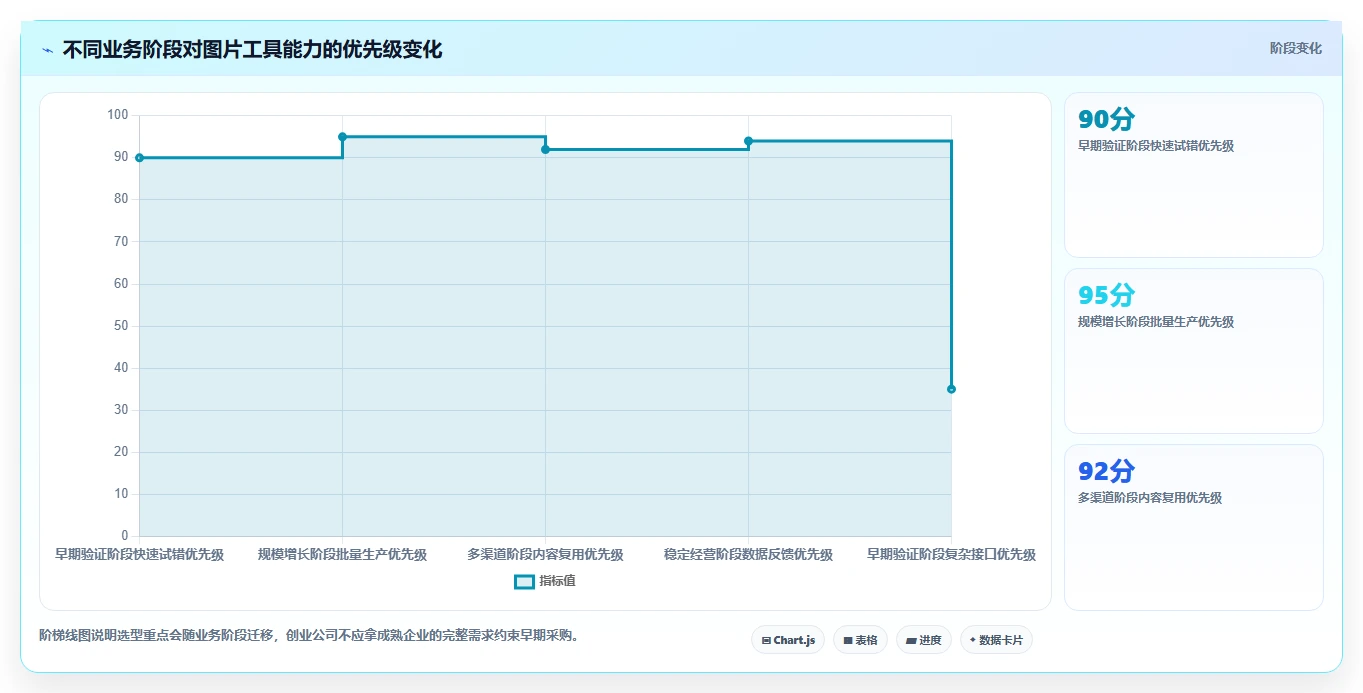Click the data point at value 35
The width and height of the screenshot is (1363, 693).
pyautogui.click(x=951, y=389)
